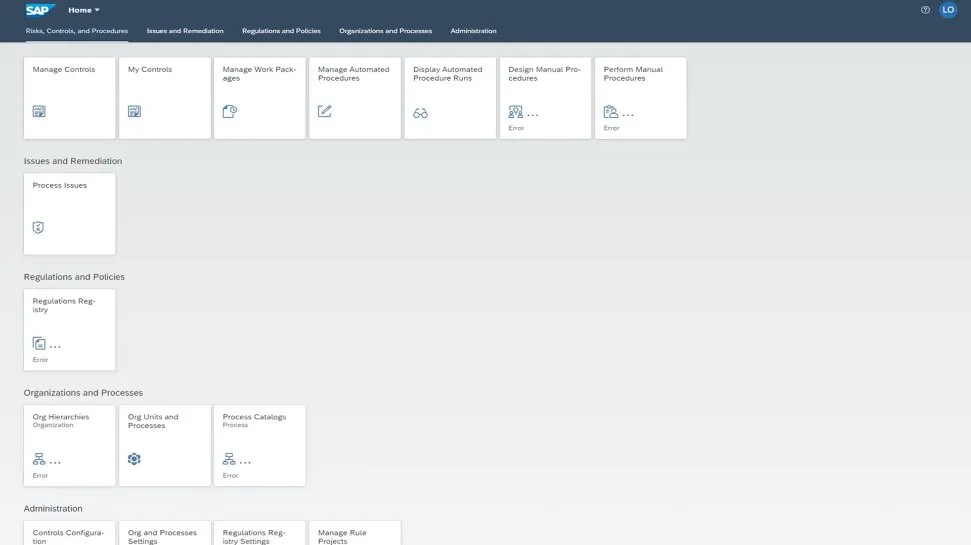Expand the Home dropdown menu
This screenshot has width=971, height=545.
tap(84, 10)
